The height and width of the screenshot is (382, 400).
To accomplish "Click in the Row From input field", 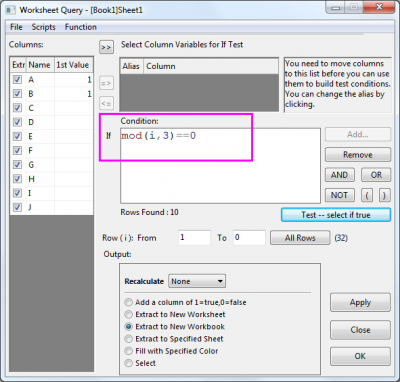I will click(194, 238).
